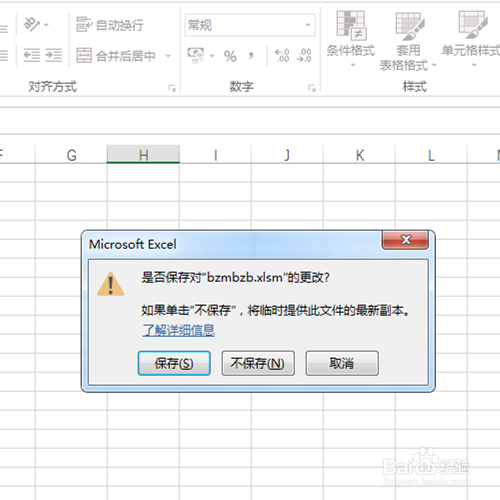Image resolution: width=500 pixels, height=500 pixels.
Task: Apply comma style icon
Action: click(251, 55)
